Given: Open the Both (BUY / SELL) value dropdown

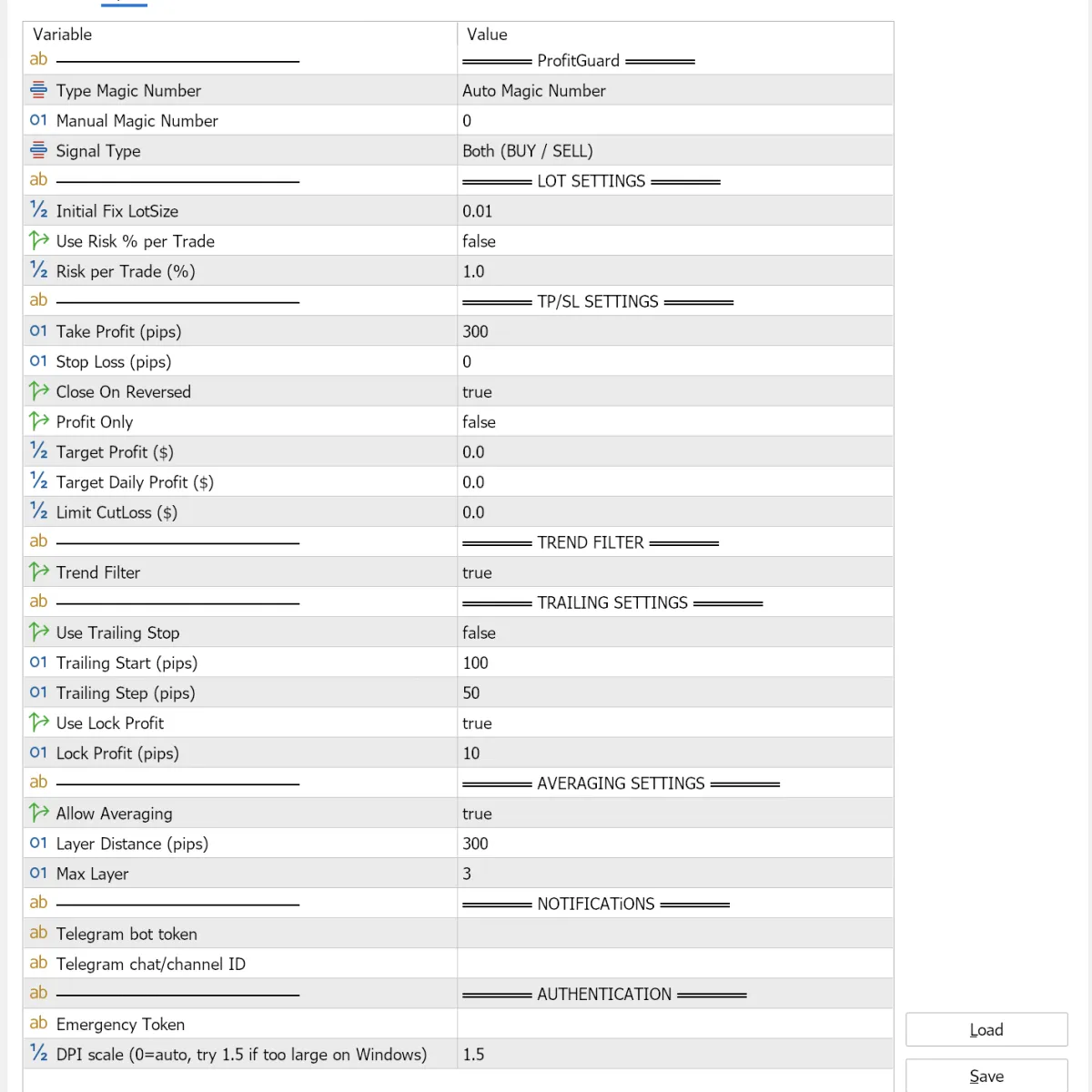Looking at the screenshot, I should [x=675, y=151].
